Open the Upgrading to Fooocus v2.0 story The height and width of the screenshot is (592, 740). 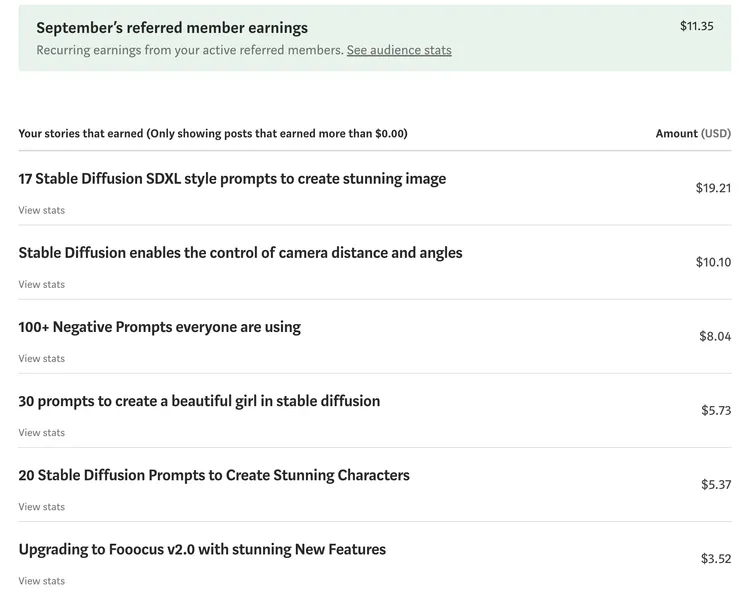[202, 549]
